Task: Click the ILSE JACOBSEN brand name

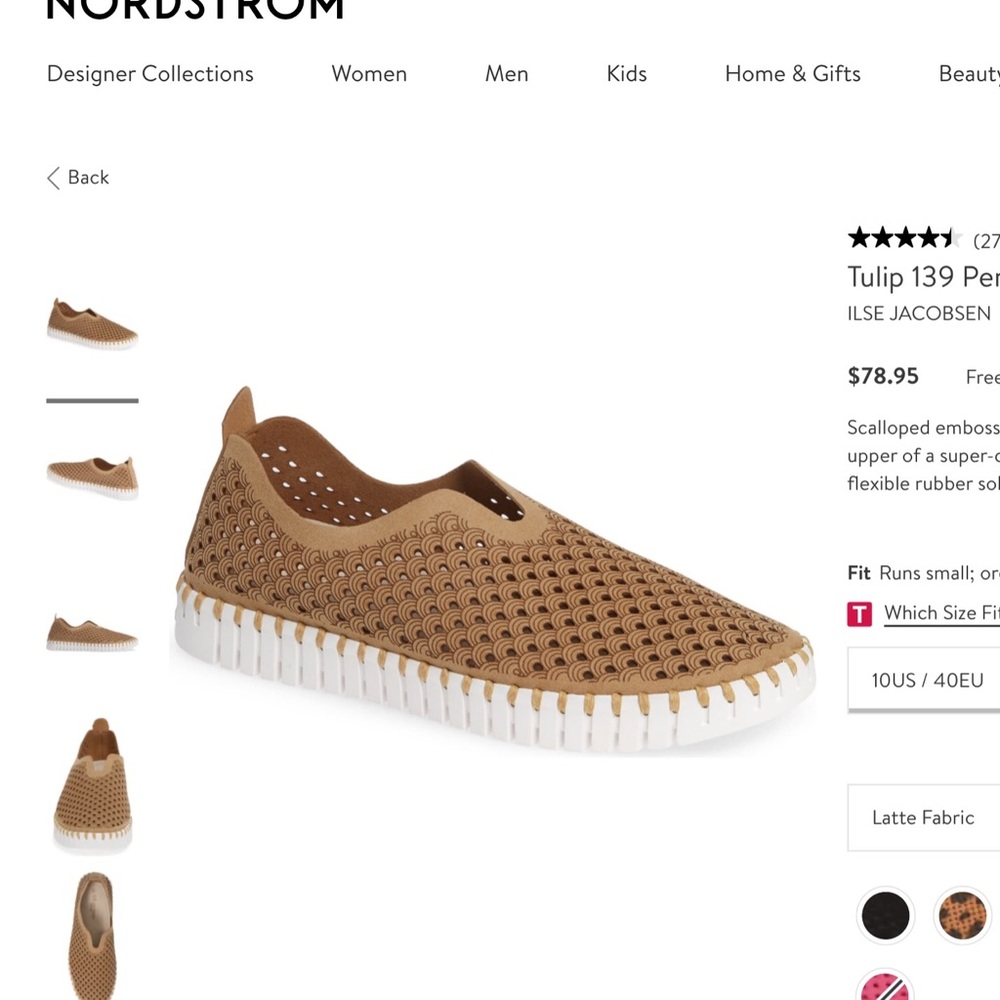Action: pos(920,313)
